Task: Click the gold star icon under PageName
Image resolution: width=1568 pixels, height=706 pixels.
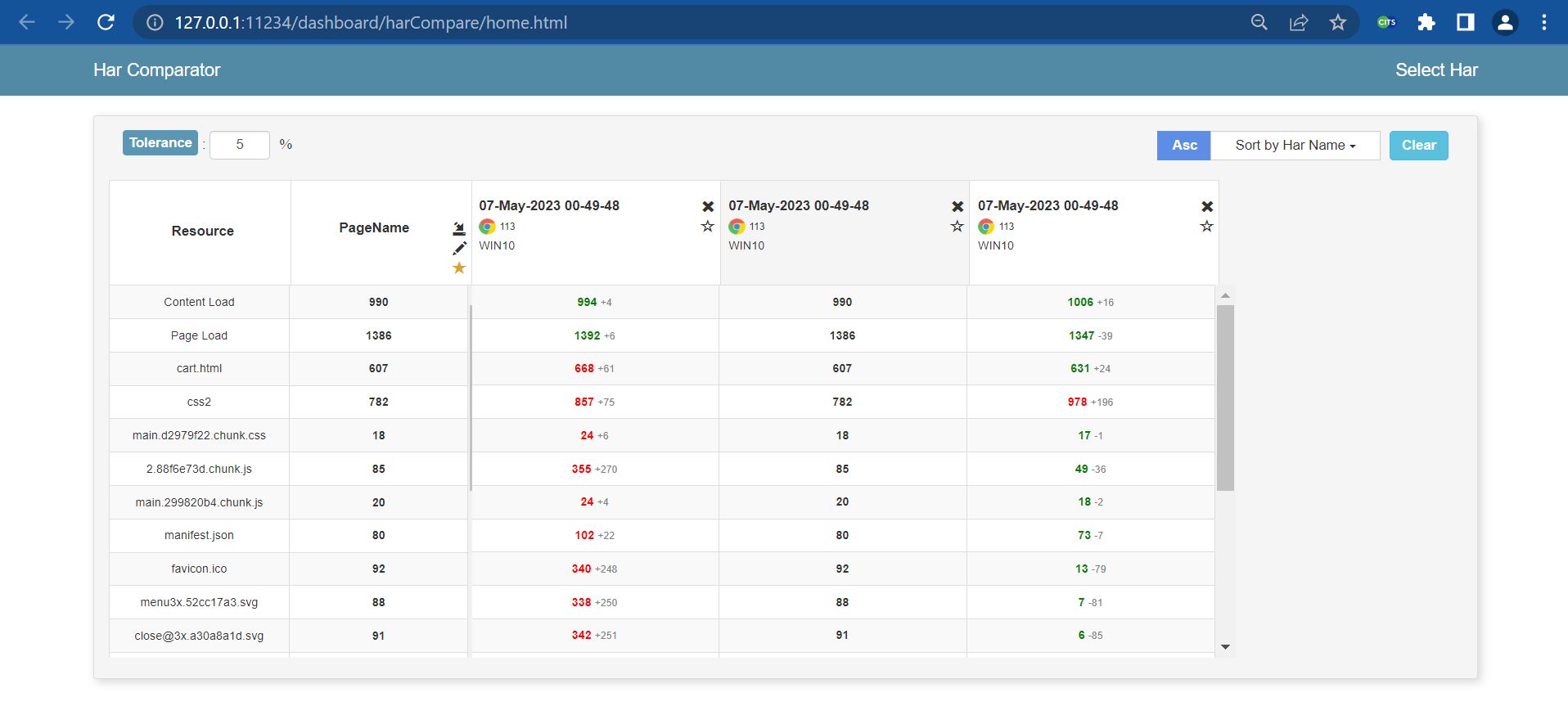Action: coord(459,268)
